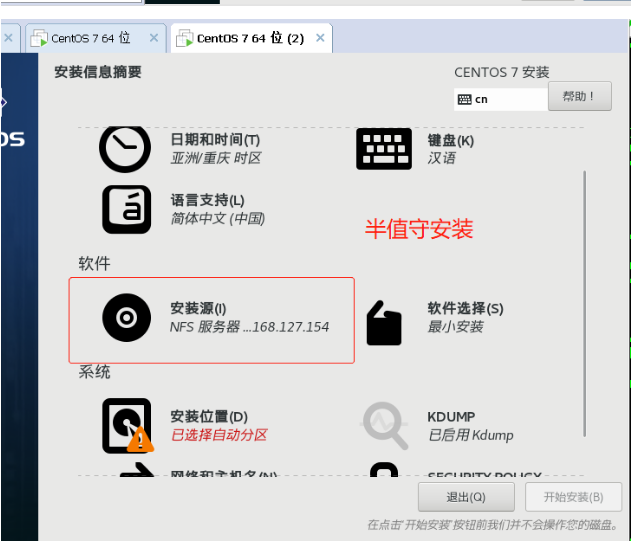This screenshot has width=632, height=546.
Task: Close the CentOS 7 64 位 (2) tab
Action: pos(320,38)
